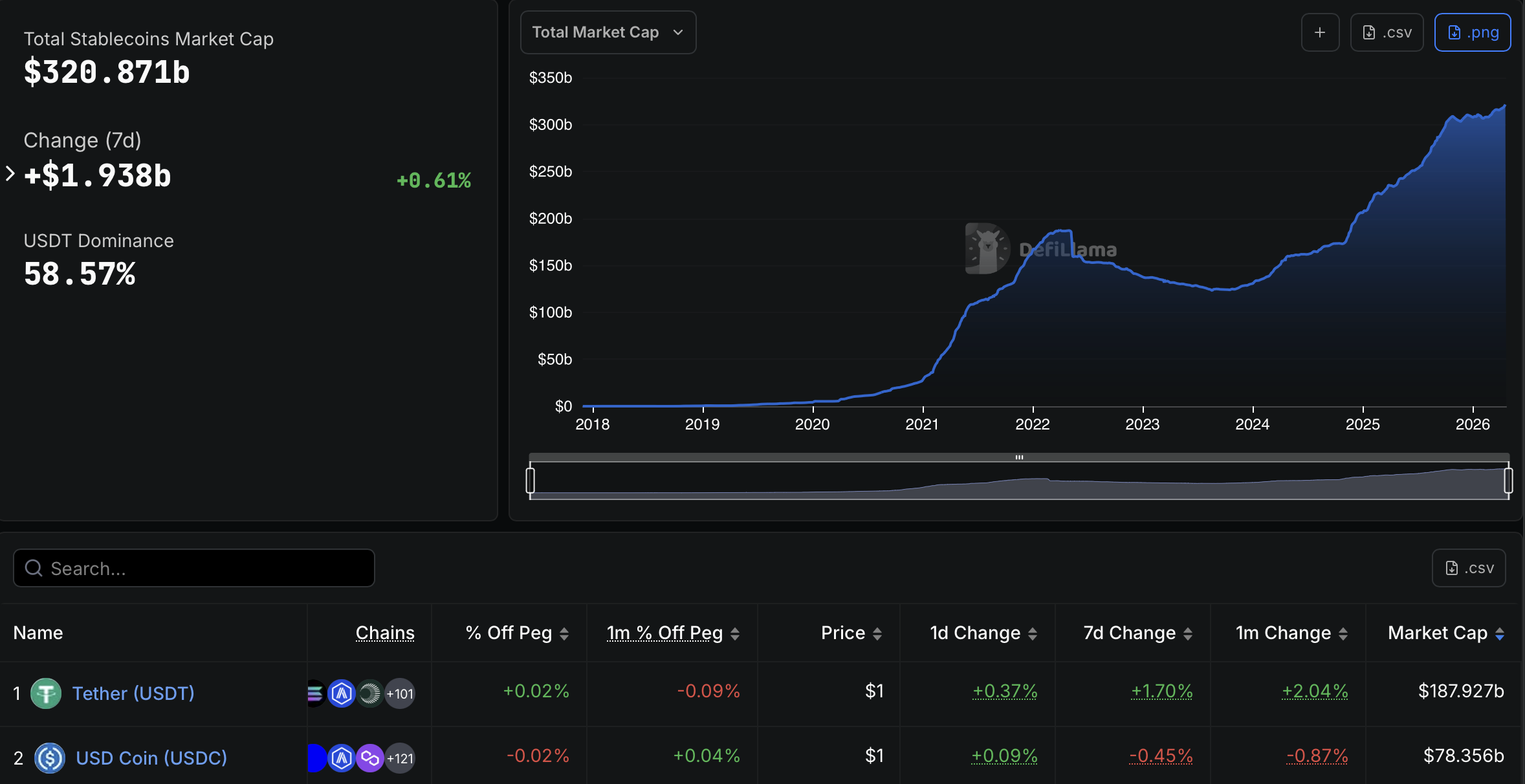Click the Arbitrum chain icon in Tether's row
1525x784 pixels.
pyautogui.click(x=342, y=693)
